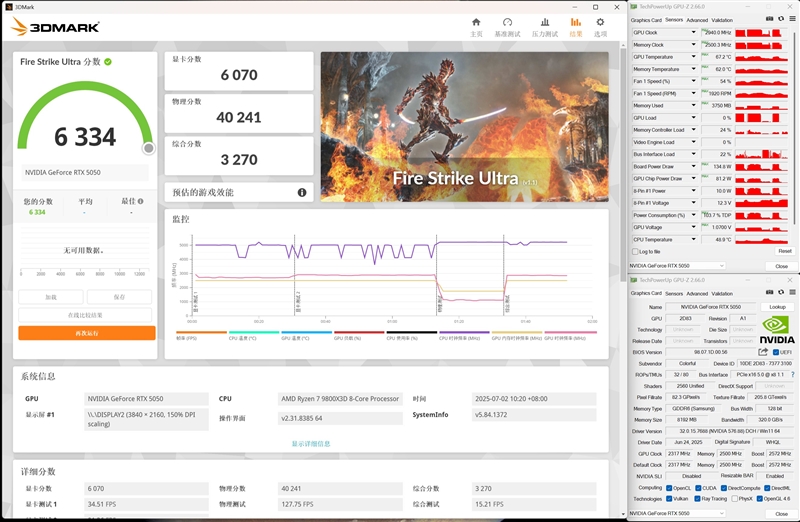The height and width of the screenshot is (522, 800).
Task: Click the screenshot camera icon in upper GPU-Z window
Action: coord(769,19)
